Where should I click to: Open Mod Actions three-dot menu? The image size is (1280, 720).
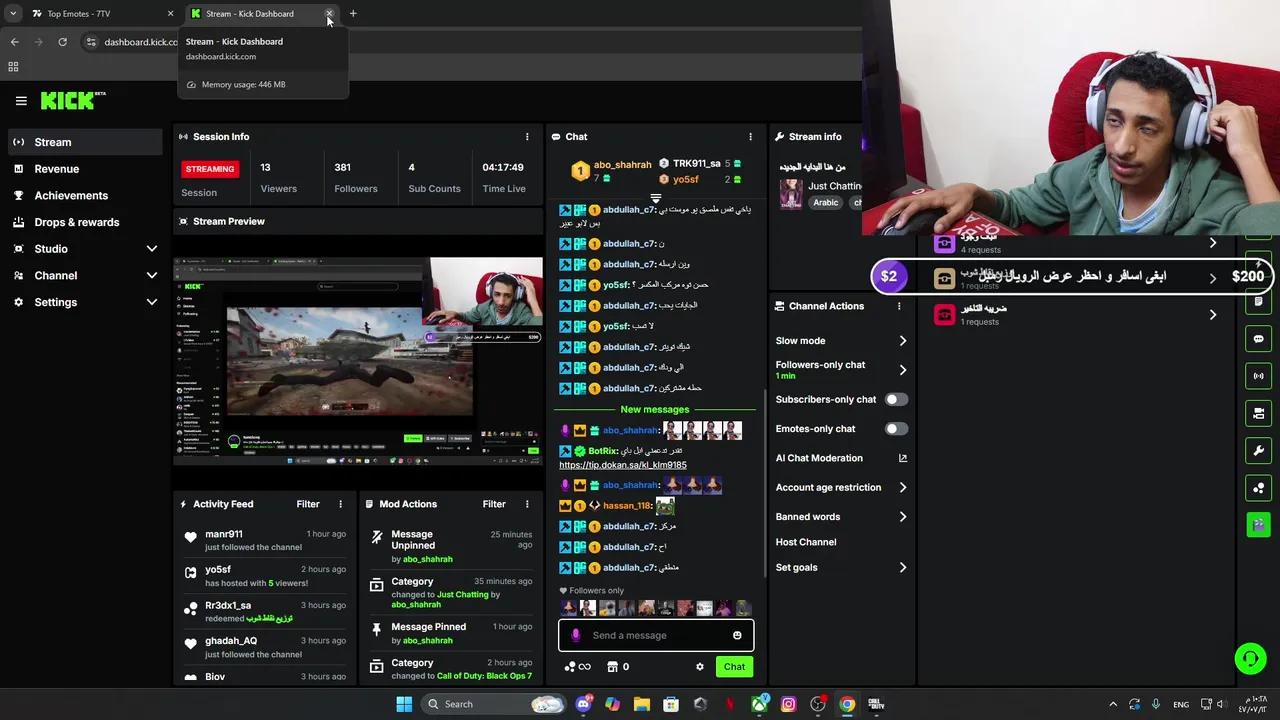point(527,504)
